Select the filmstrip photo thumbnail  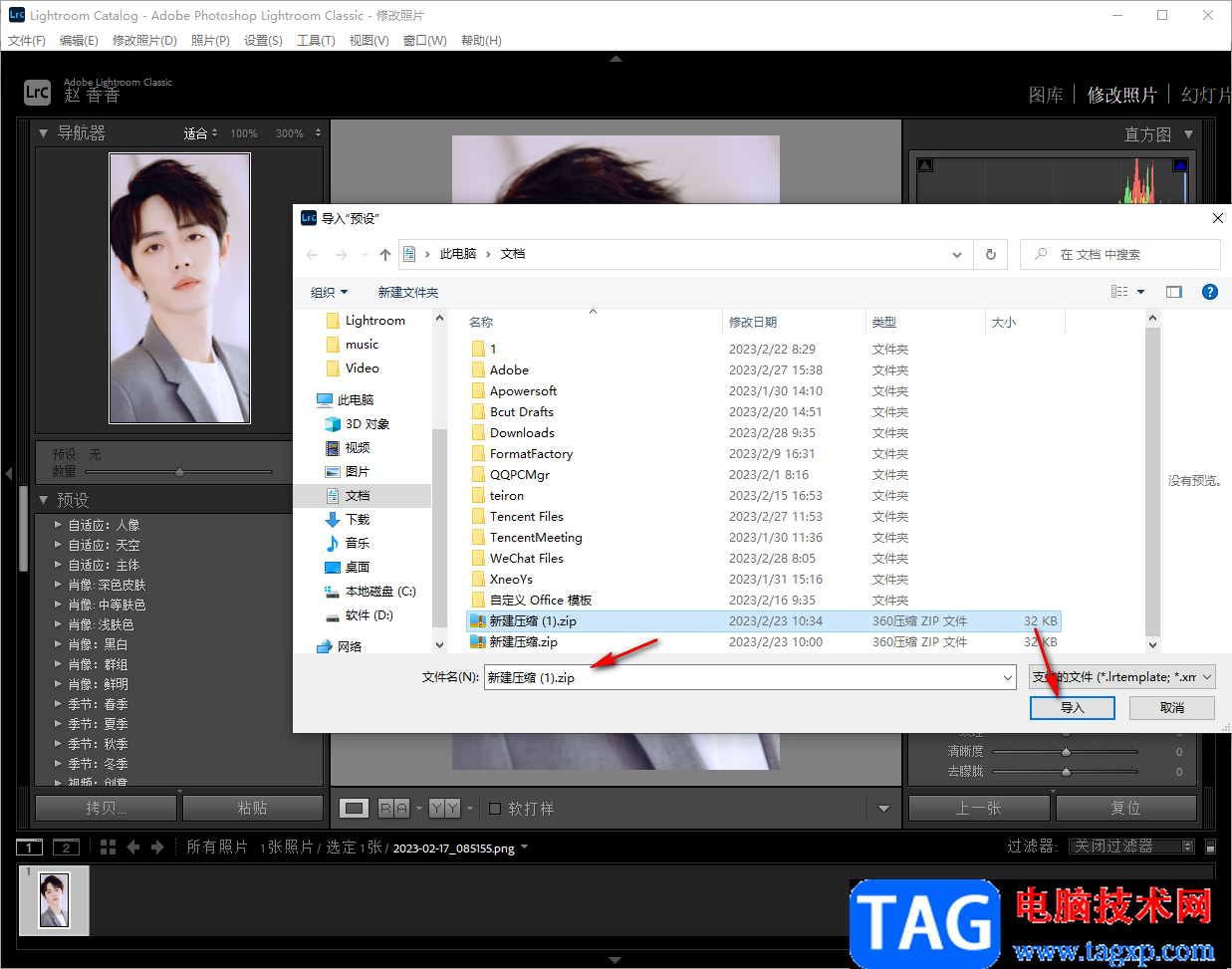[54, 900]
